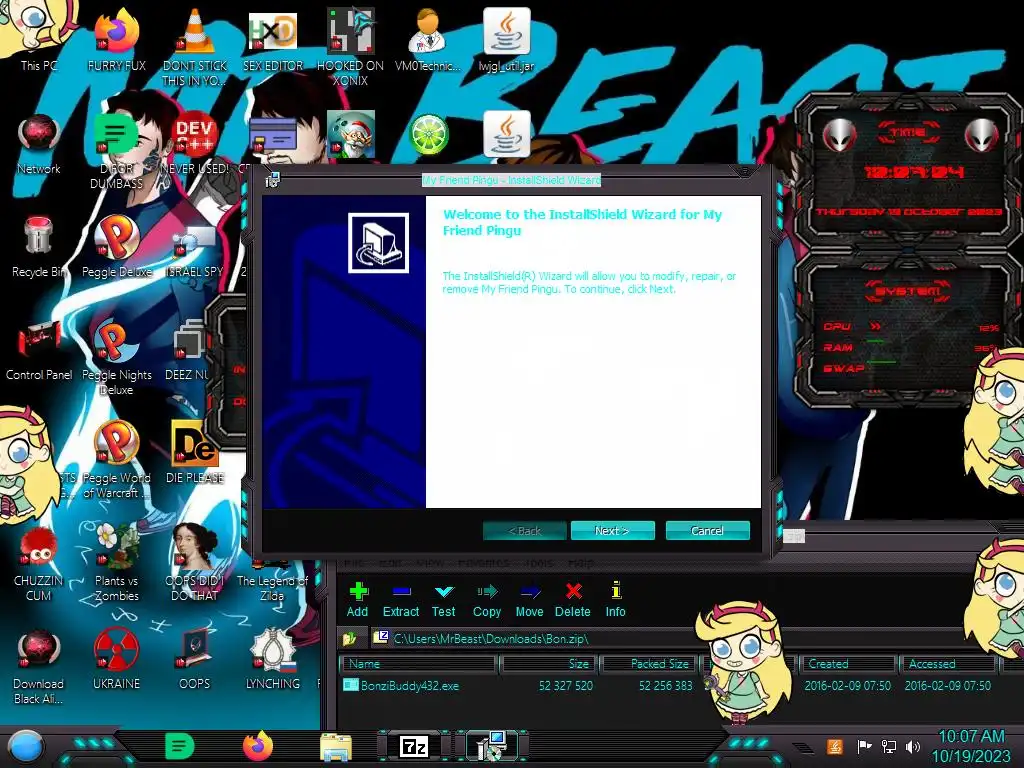Click the up-folder icon beside the 7-Zip path
Screen dimensions: 1024x768
[350, 638]
